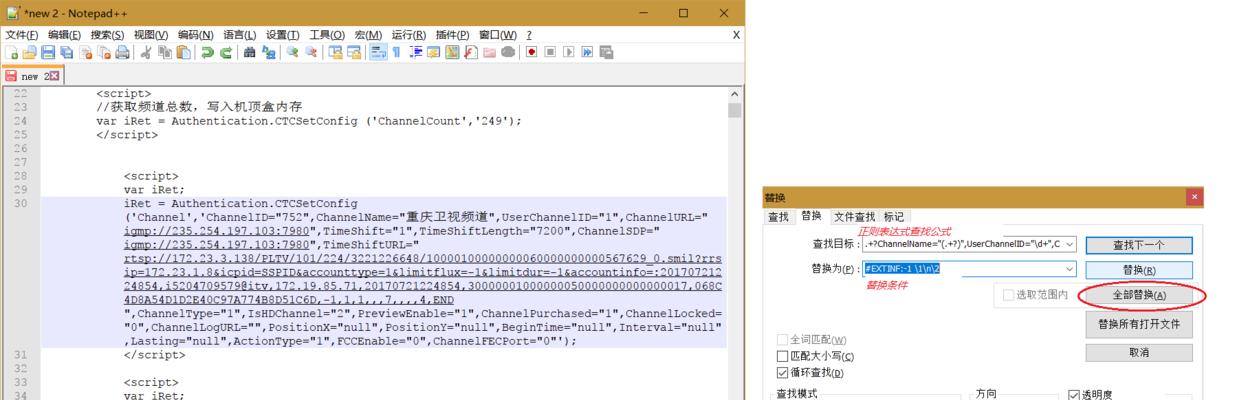The height and width of the screenshot is (400, 1237).
Task: Click the Open file toolbar icon
Action: point(29,52)
